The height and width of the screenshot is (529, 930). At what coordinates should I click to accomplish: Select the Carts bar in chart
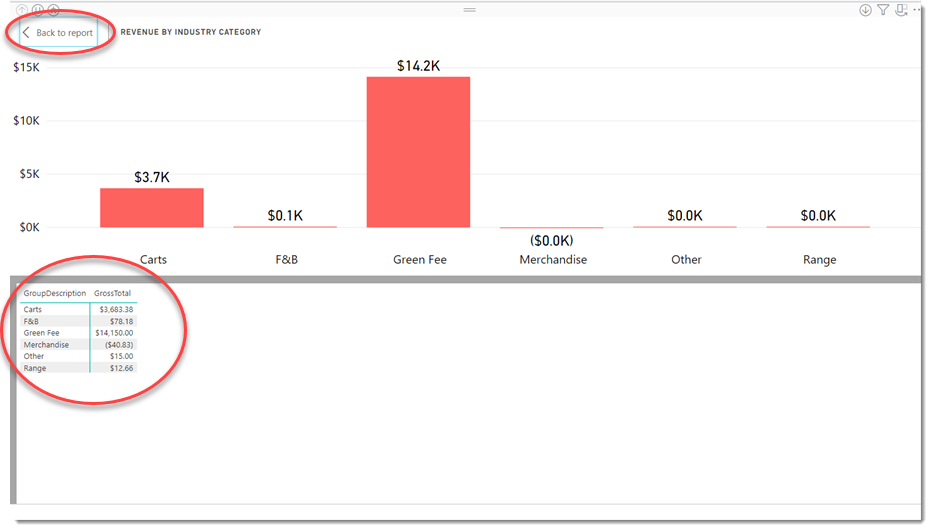coord(152,208)
